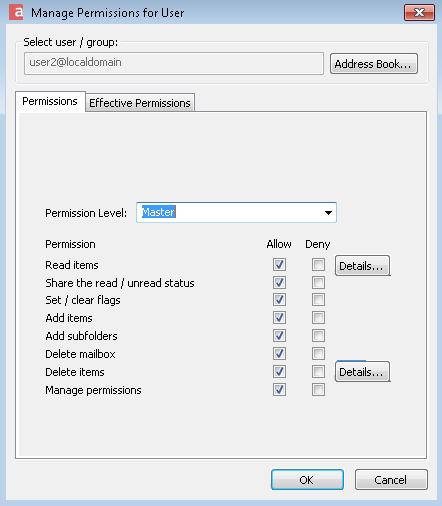442x506 pixels.
Task: Check Deny for Add subfolders
Action: click(318, 335)
